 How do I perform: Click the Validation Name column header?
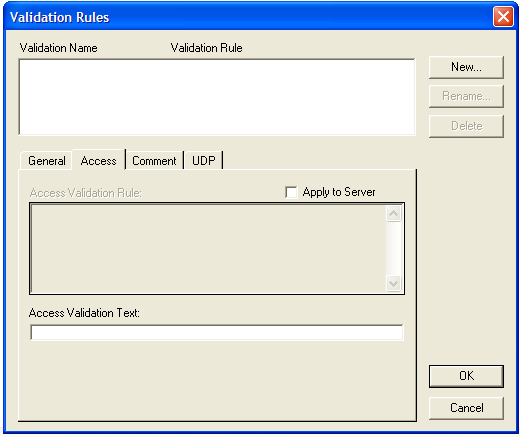(x=58, y=48)
